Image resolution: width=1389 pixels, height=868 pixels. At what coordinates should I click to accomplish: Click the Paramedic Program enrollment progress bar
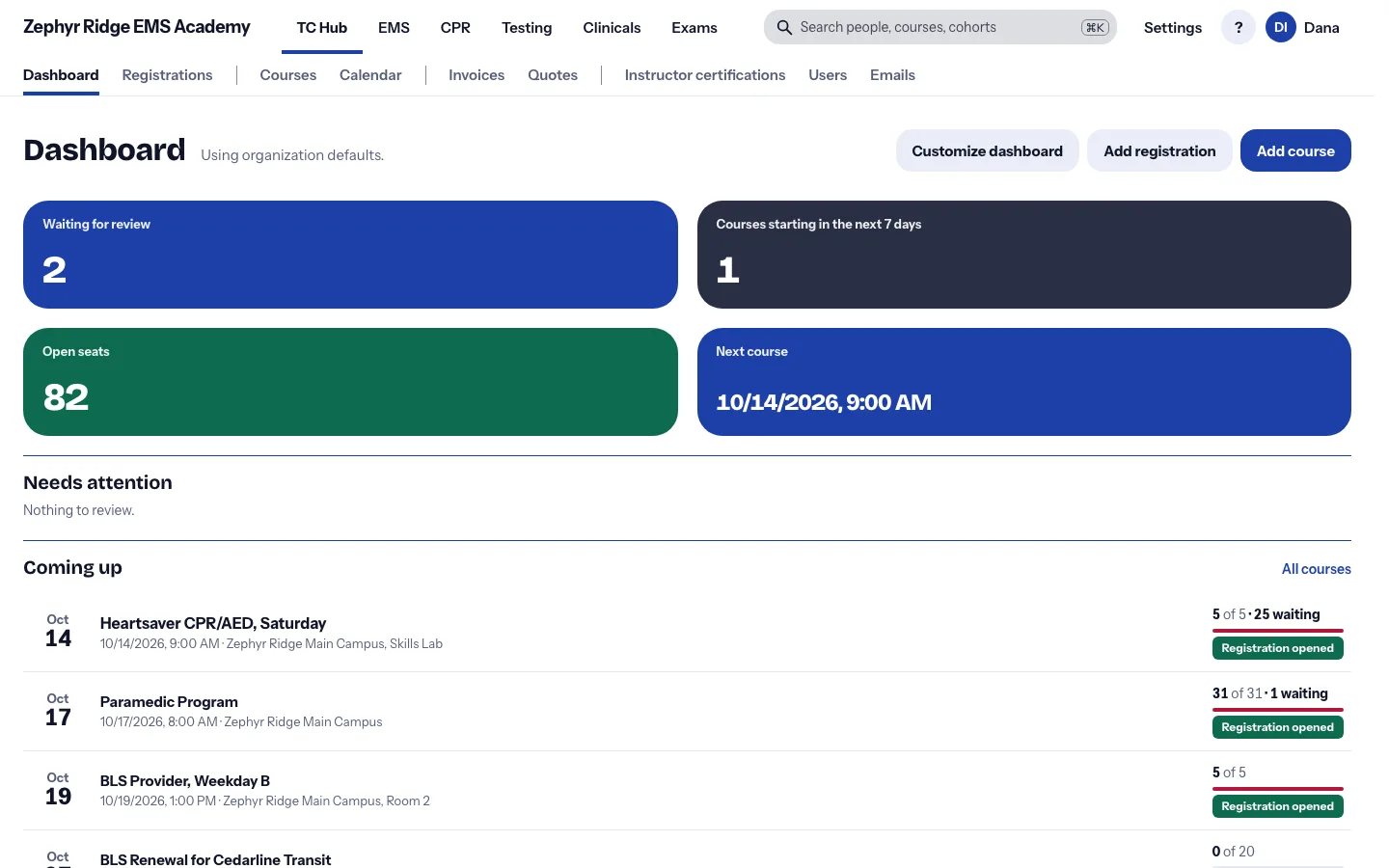coord(1277,710)
